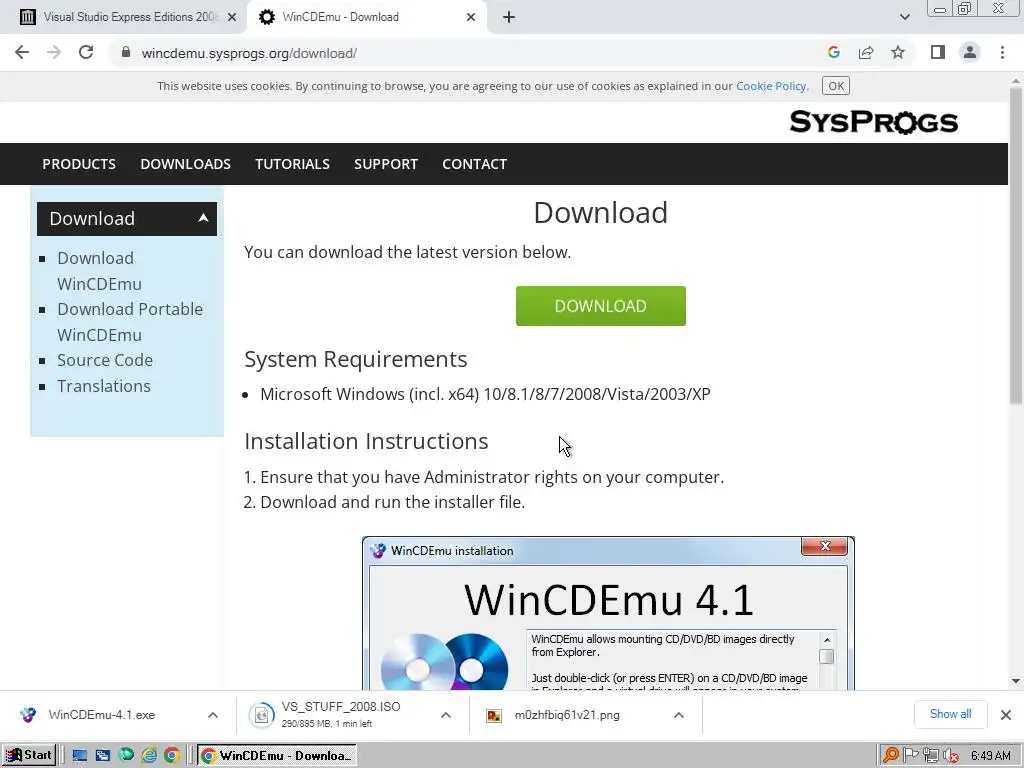Click the Show Desktop quick launch icon
Screen dimensions: 1024x768
click(x=80, y=756)
